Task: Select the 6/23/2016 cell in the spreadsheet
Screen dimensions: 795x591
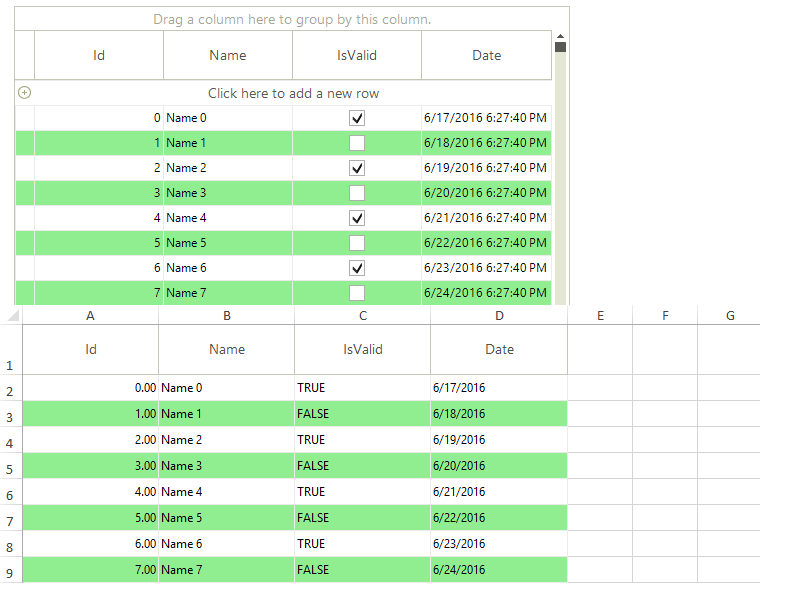Action: point(498,544)
